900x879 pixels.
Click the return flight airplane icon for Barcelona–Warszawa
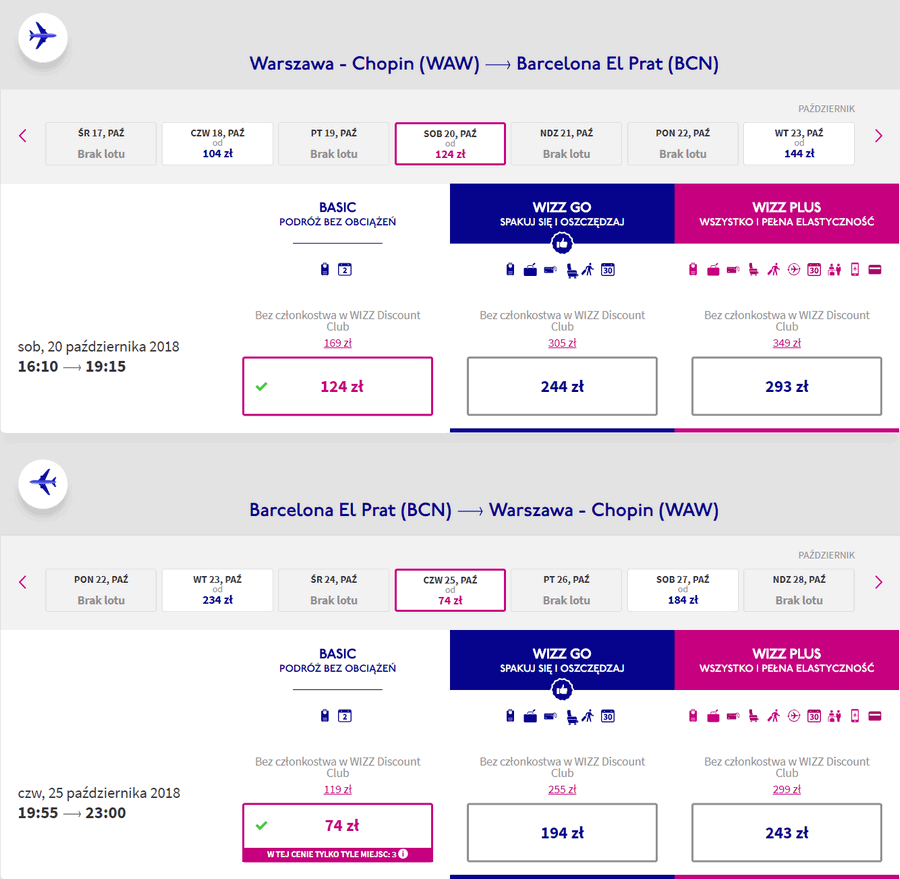coord(43,483)
